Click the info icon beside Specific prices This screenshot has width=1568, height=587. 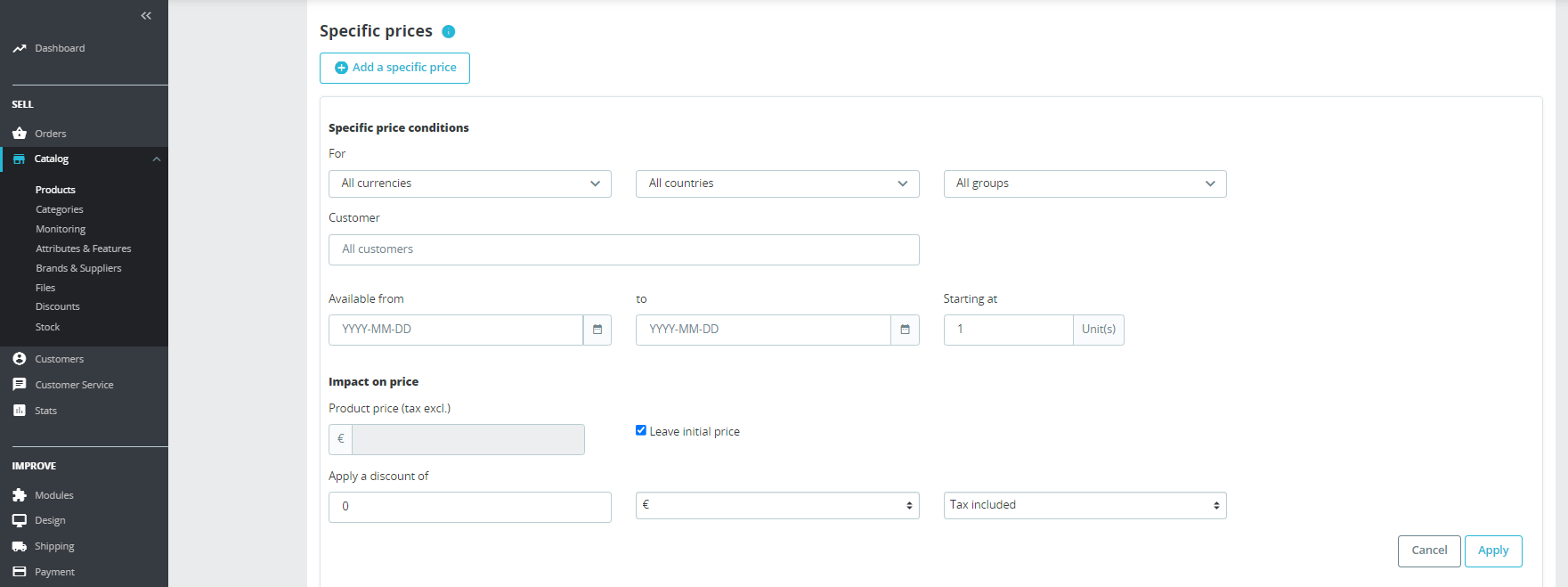(x=449, y=31)
